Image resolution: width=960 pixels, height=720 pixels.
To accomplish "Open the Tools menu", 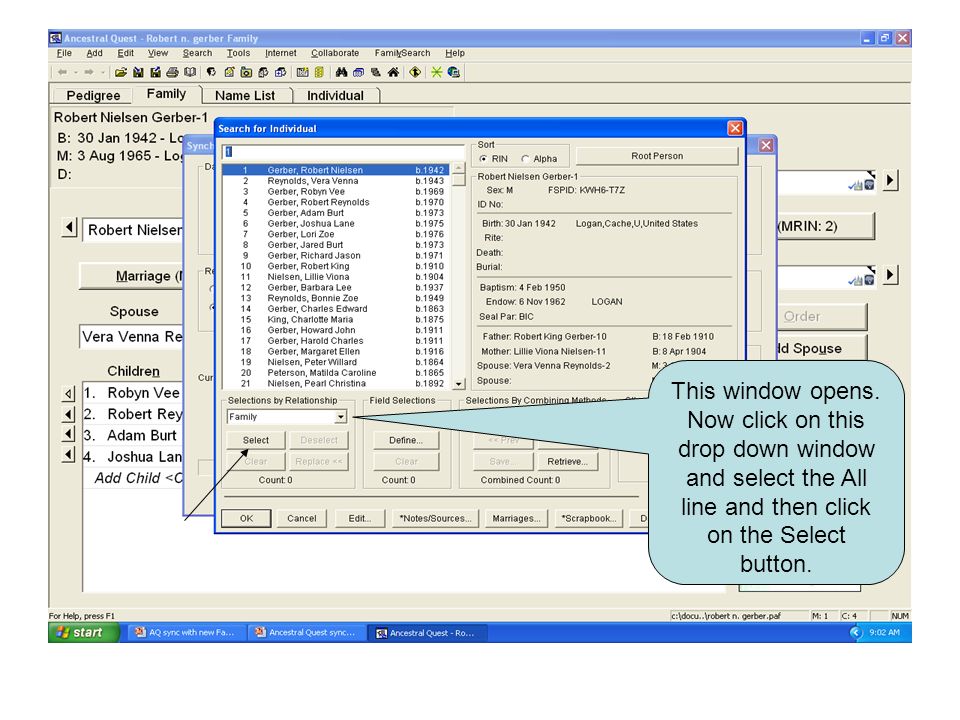I will pyautogui.click(x=238, y=53).
